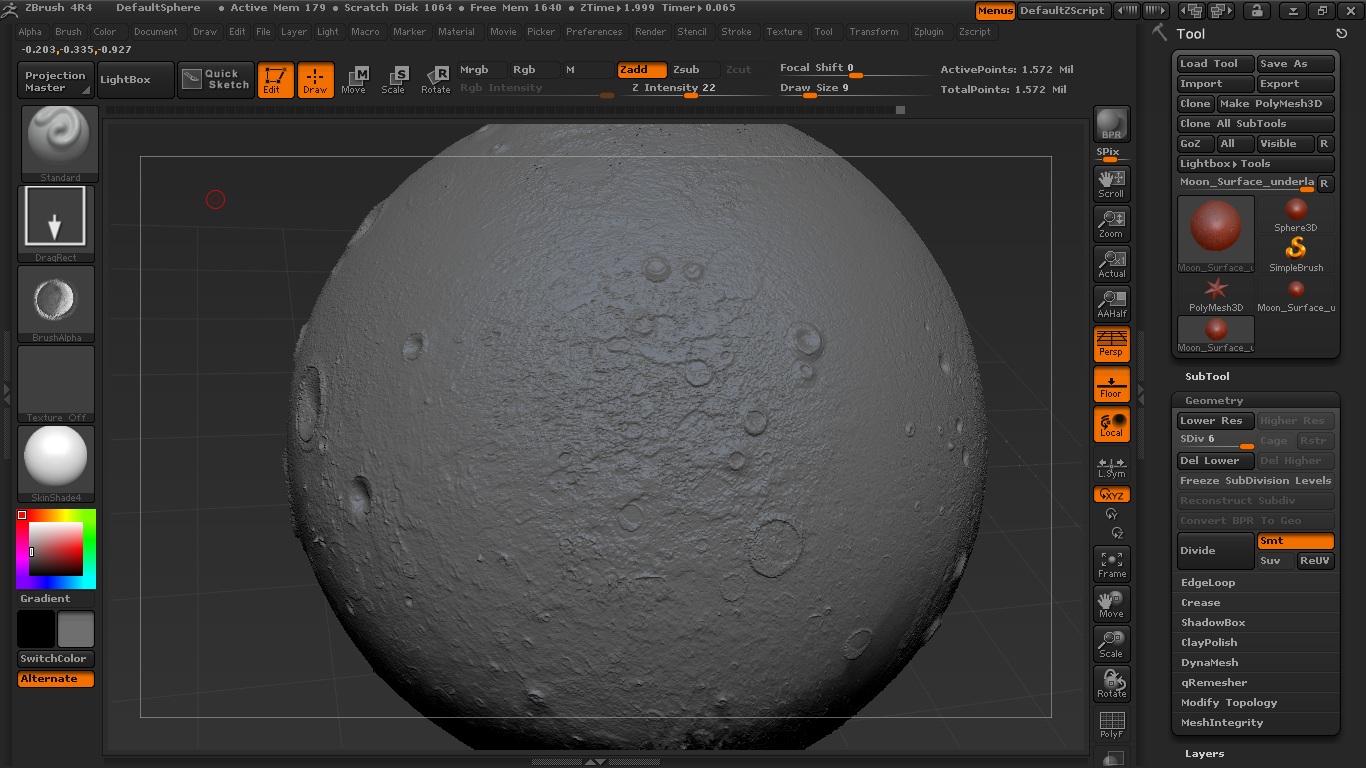
Task: Click Projection Master button
Action: coord(55,81)
